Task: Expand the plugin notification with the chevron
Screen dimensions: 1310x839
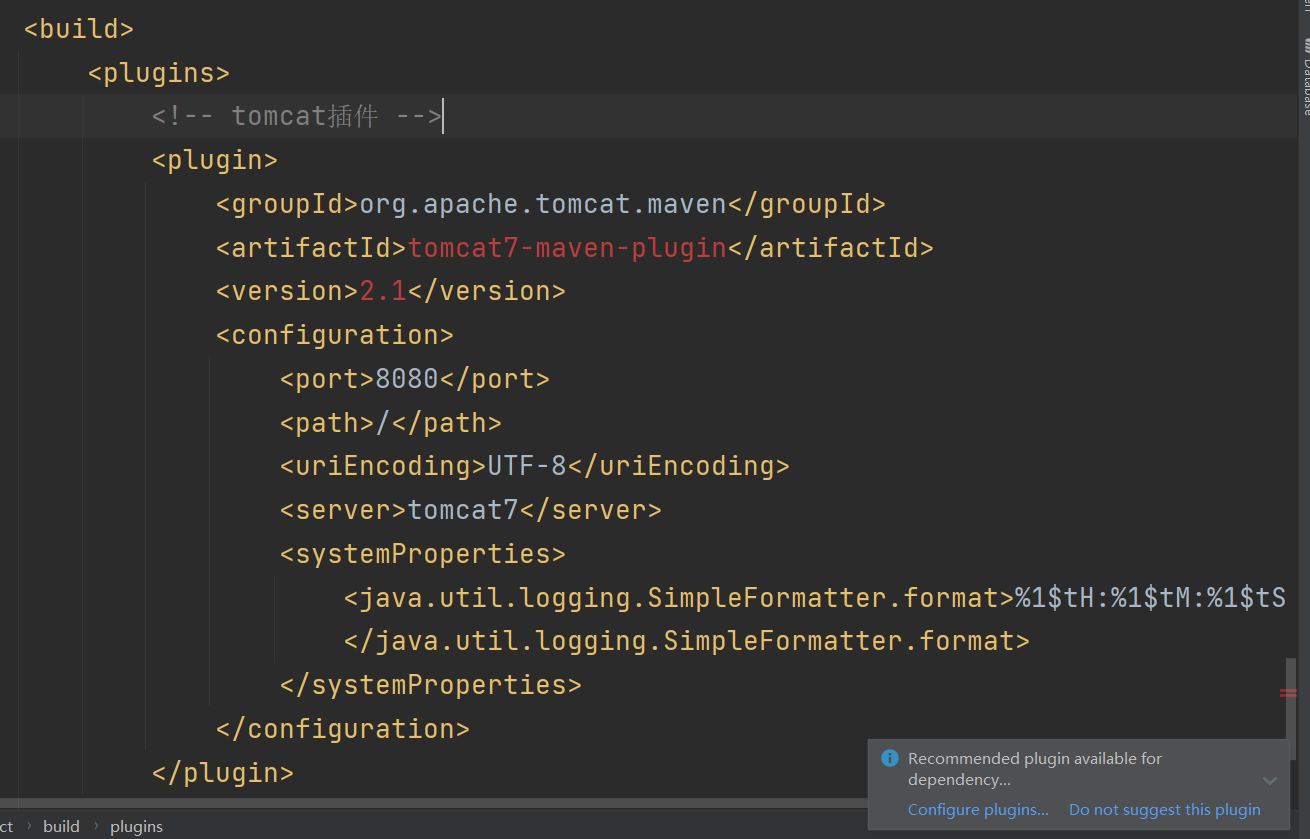Action: pos(1269,780)
